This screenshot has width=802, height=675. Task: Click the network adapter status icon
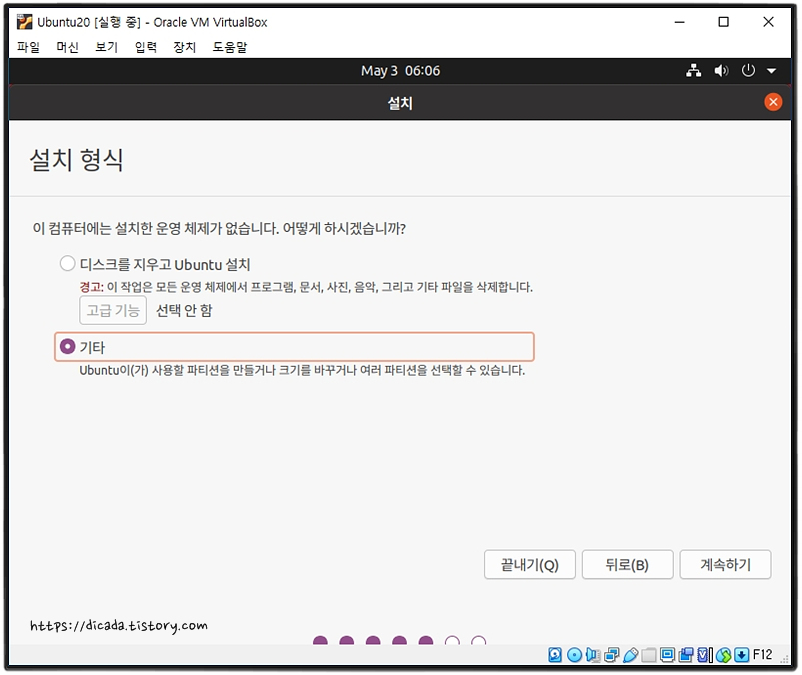(x=612, y=655)
